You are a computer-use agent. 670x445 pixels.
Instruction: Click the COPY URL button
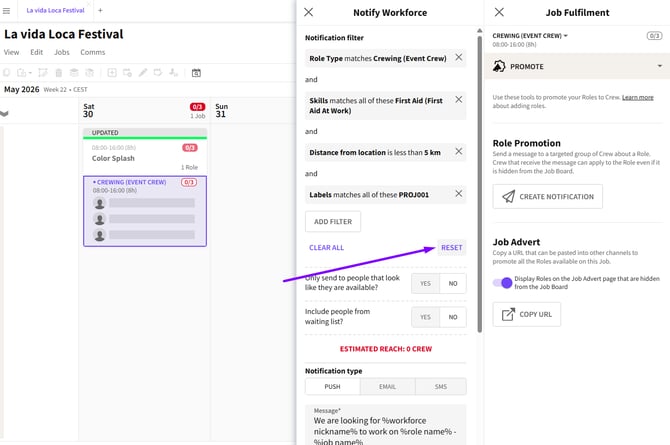tap(526, 315)
